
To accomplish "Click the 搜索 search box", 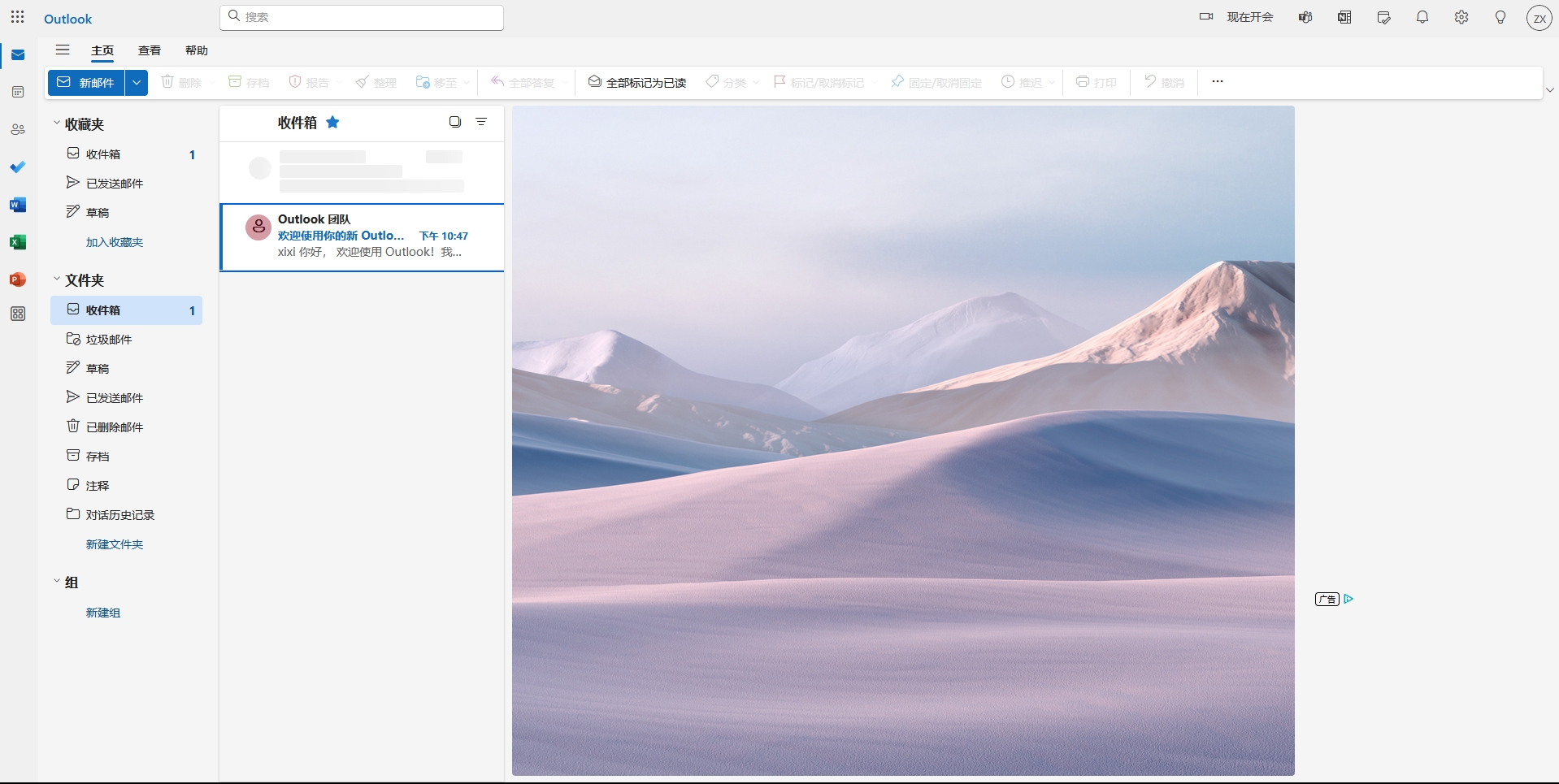I will [362, 17].
